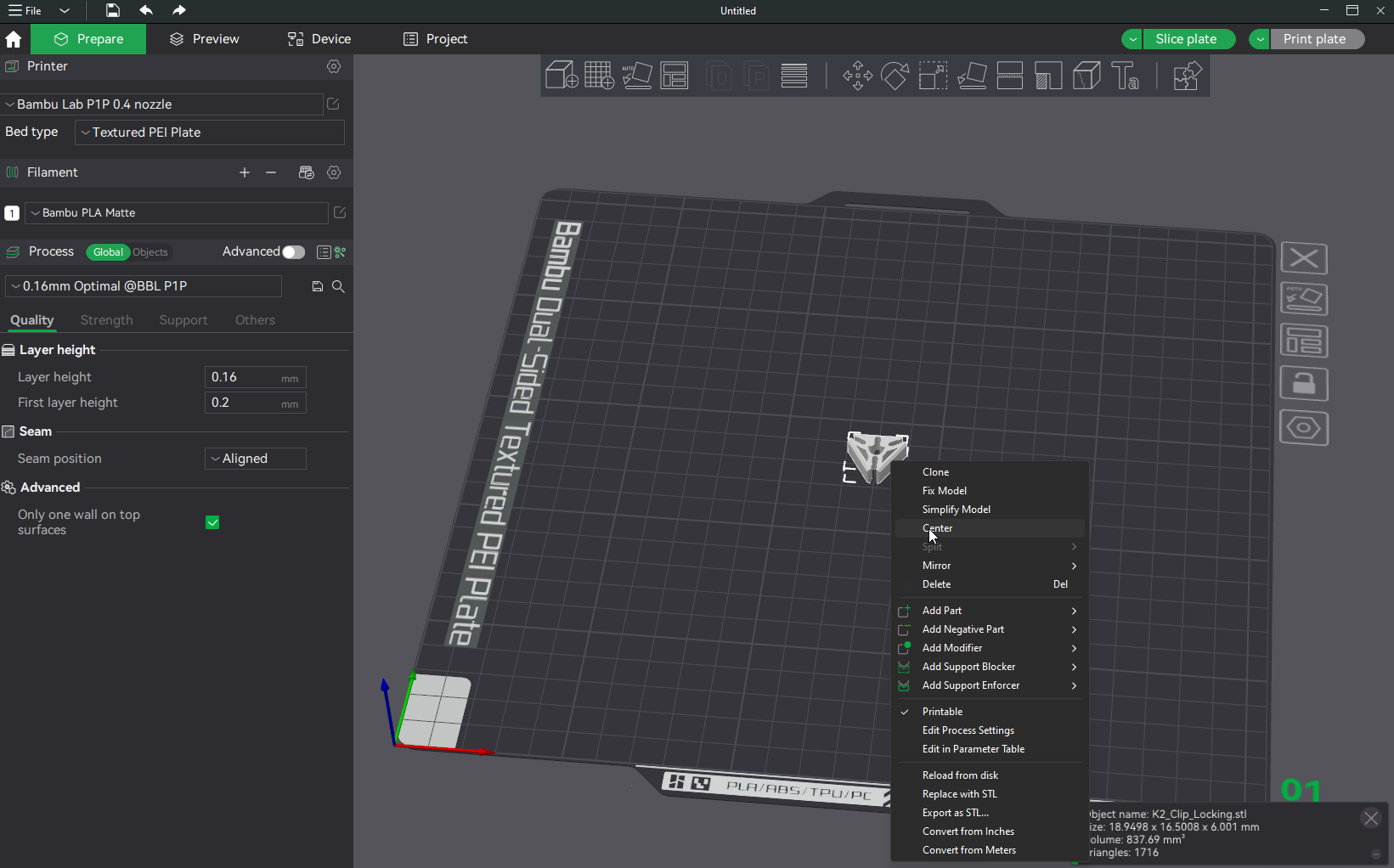Disable the Only one wall on top surfaces checkbox

(212, 522)
